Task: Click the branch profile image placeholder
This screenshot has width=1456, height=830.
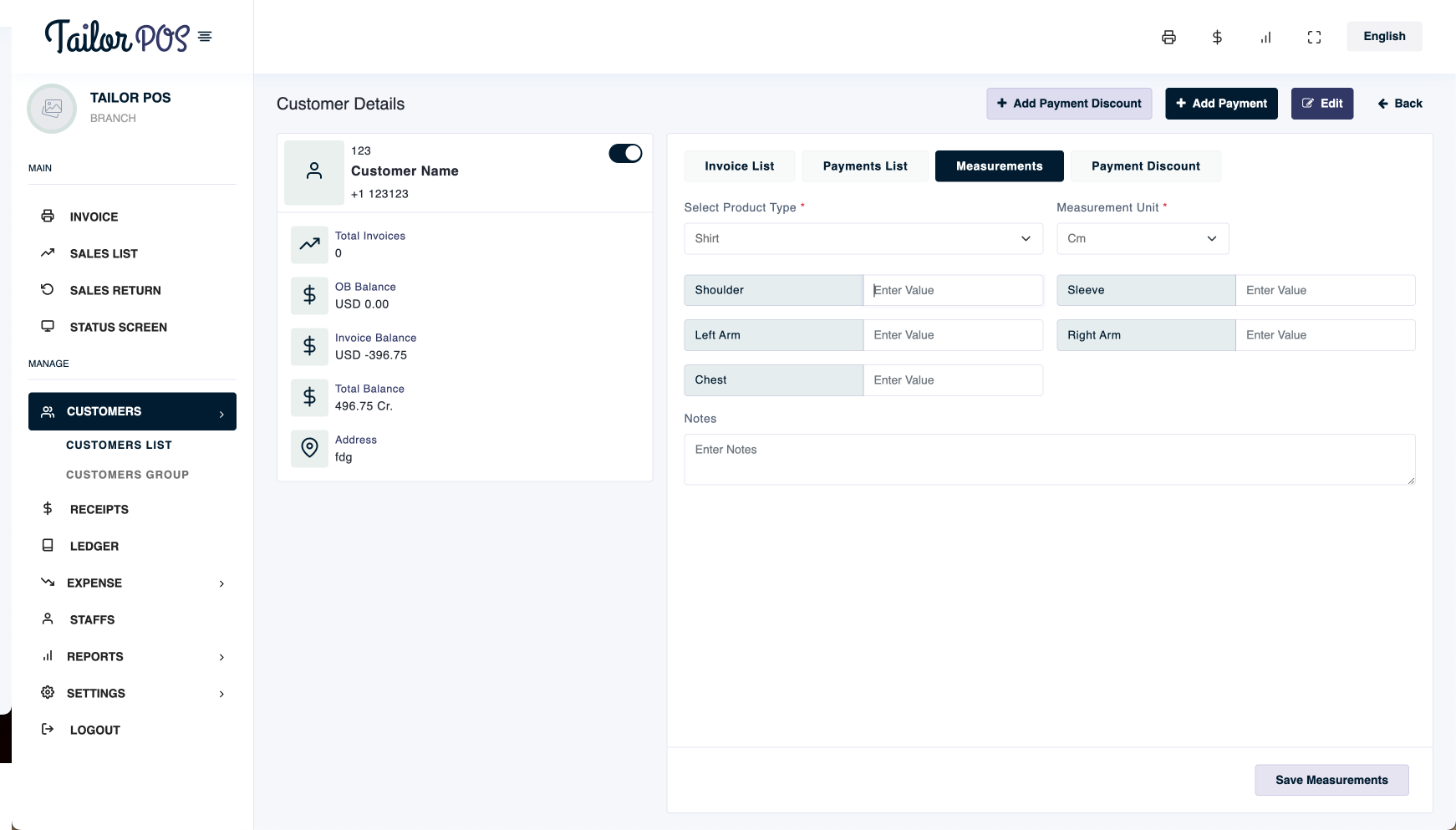Action: coord(52,109)
